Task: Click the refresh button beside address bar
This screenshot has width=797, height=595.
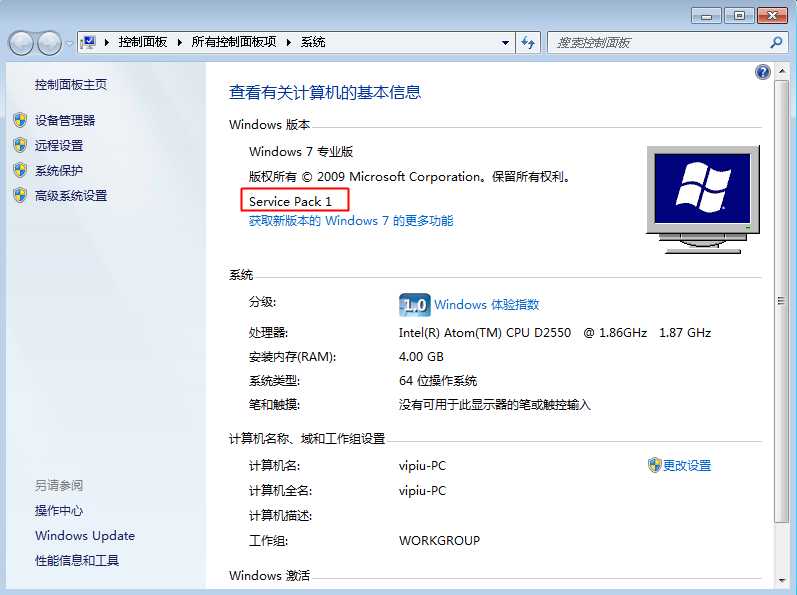Action: 528,43
